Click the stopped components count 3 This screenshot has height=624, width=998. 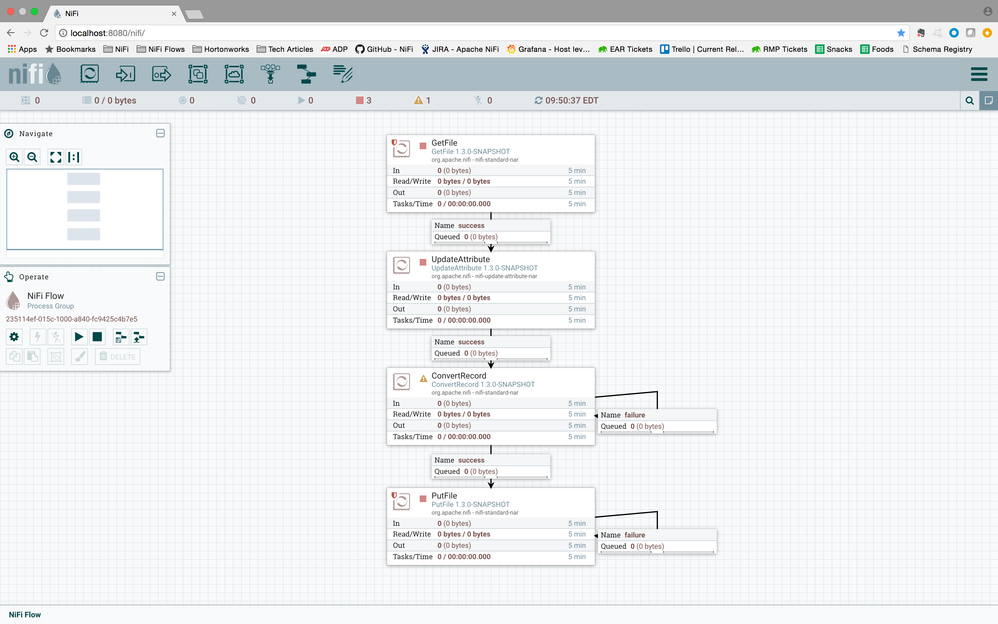(x=363, y=101)
